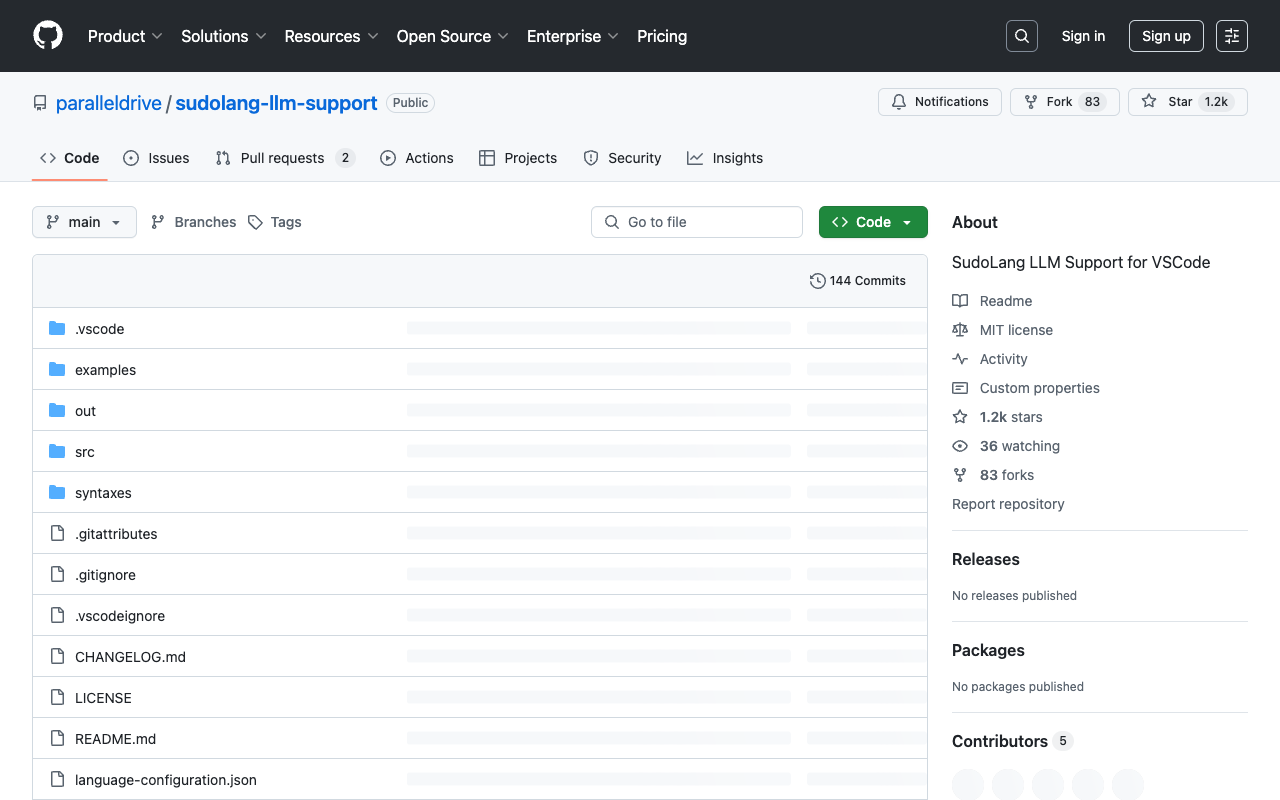Switch to the Projects tab
The width and height of the screenshot is (1280, 800).
click(518, 158)
